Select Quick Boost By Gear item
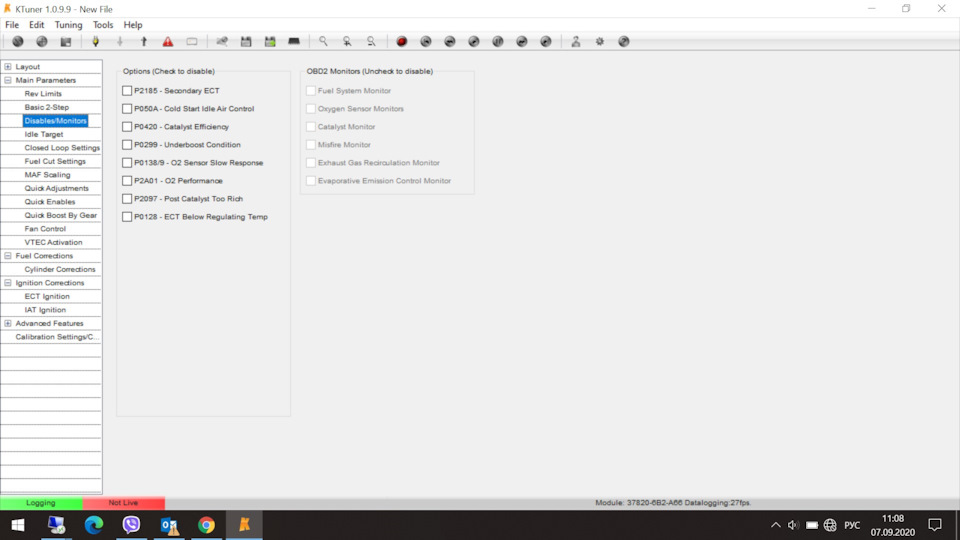Viewport: 960px width, 540px height. (61, 215)
